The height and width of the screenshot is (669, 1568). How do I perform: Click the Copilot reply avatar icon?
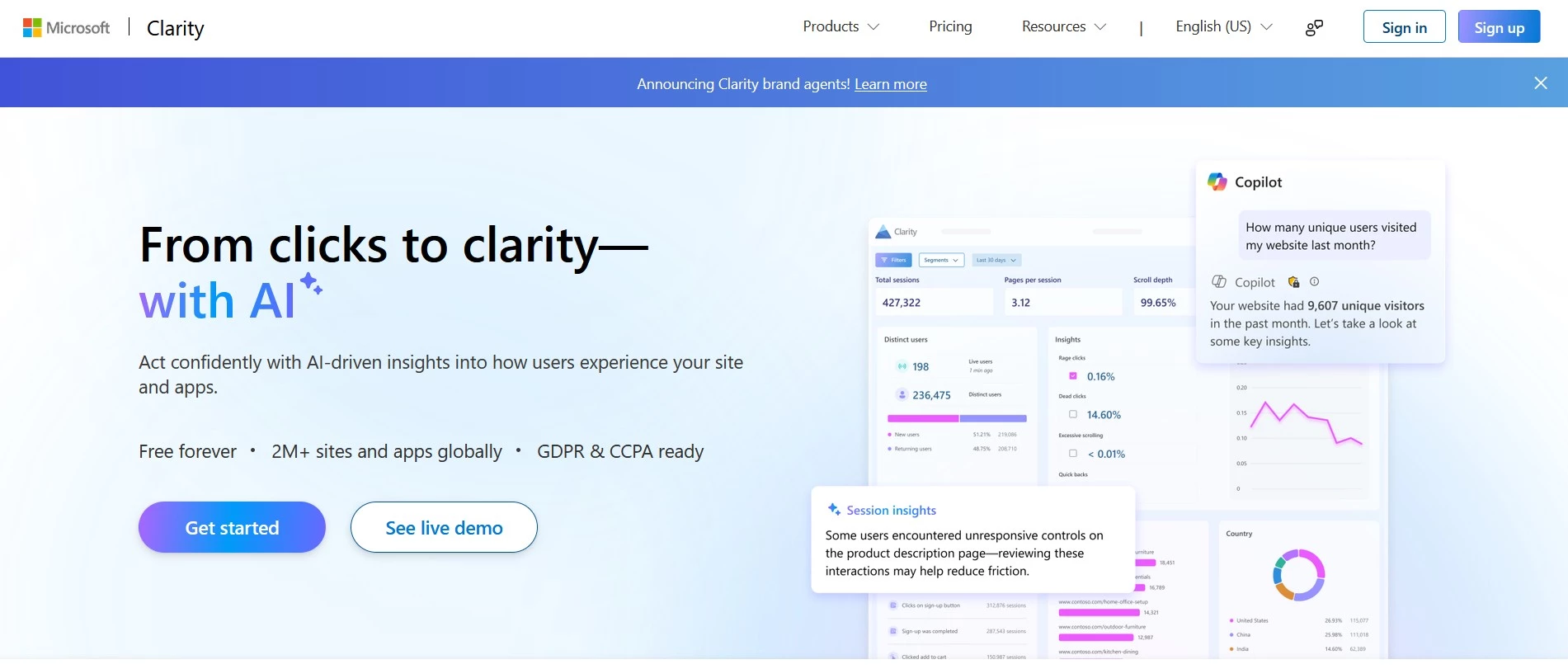coord(1218,281)
